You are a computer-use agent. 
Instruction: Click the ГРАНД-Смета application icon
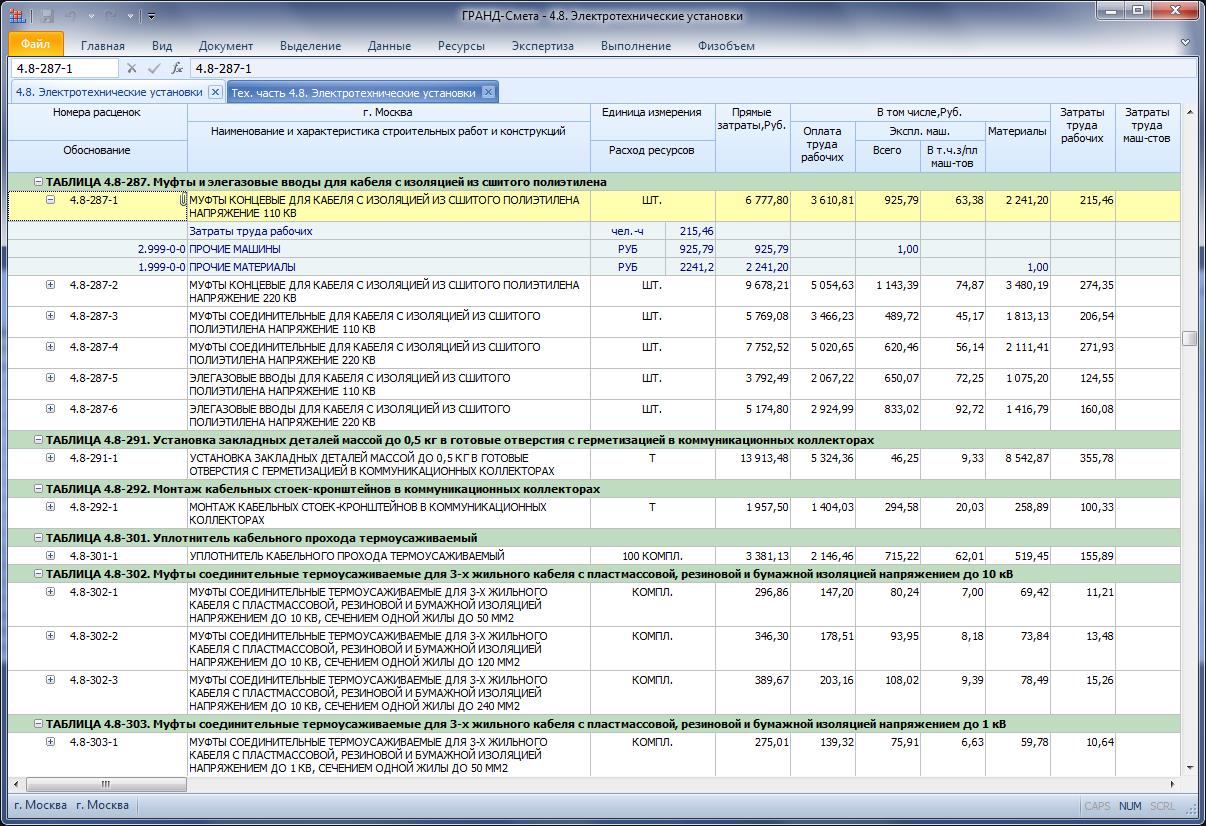pyautogui.click(x=19, y=16)
